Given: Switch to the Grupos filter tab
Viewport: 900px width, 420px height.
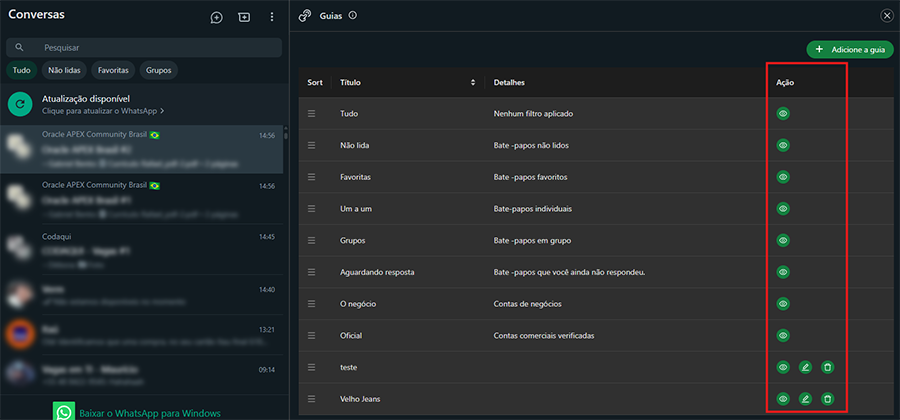Looking at the screenshot, I should [x=158, y=70].
